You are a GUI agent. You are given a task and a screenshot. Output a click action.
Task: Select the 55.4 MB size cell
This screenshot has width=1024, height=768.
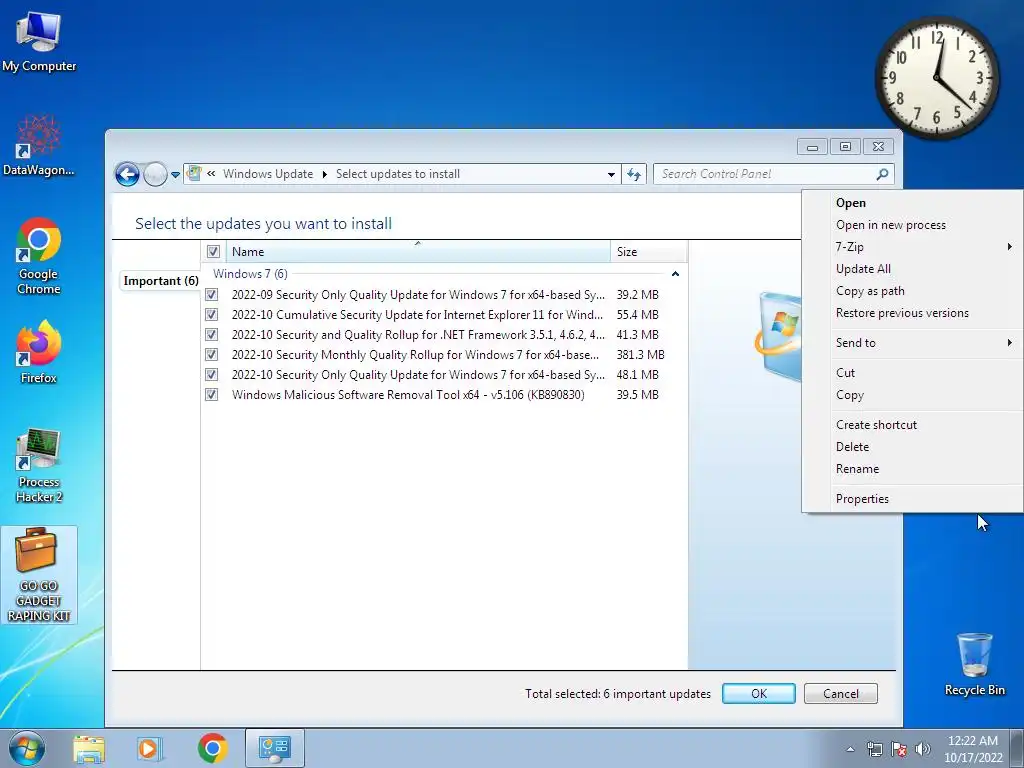(637, 315)
